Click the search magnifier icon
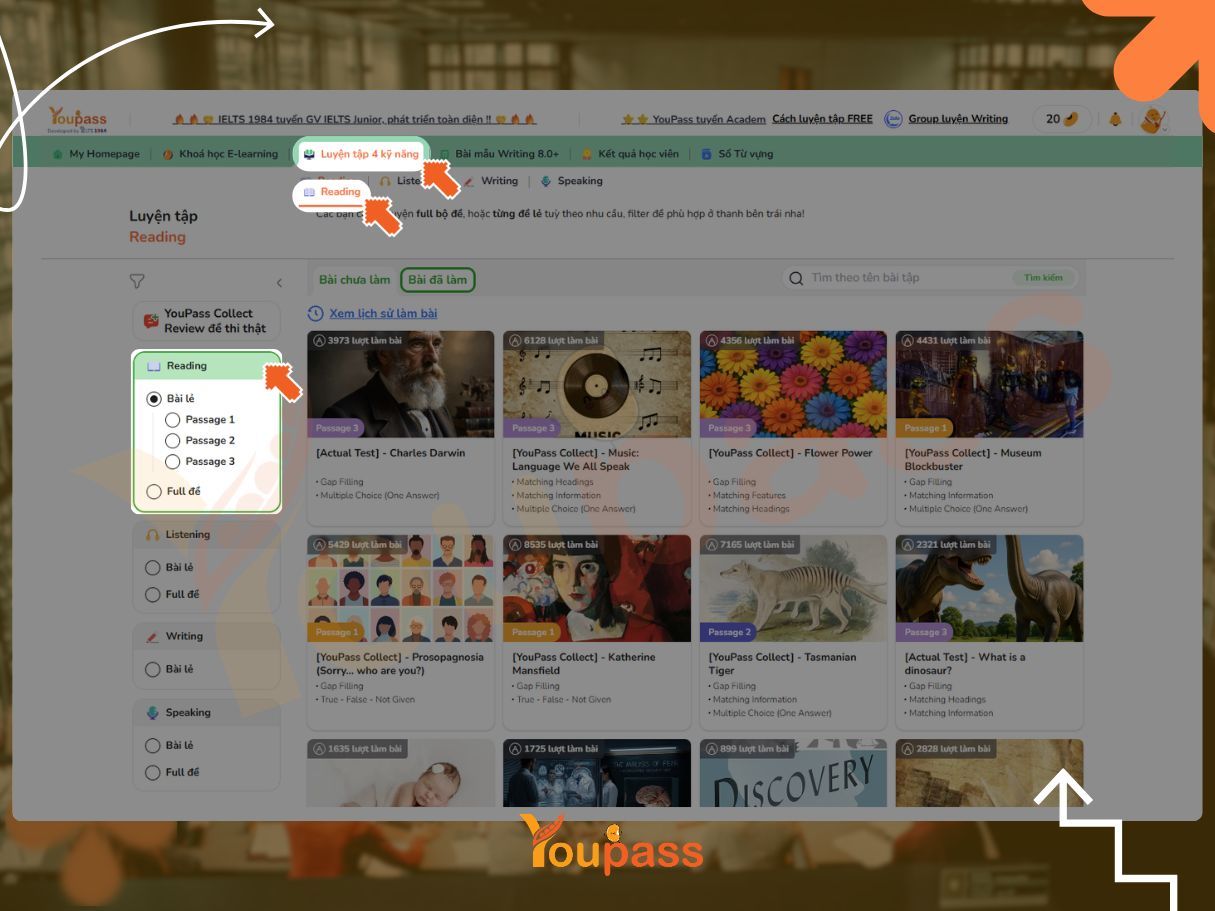Screen dimensions: 1215x911 tap(796, 278)
